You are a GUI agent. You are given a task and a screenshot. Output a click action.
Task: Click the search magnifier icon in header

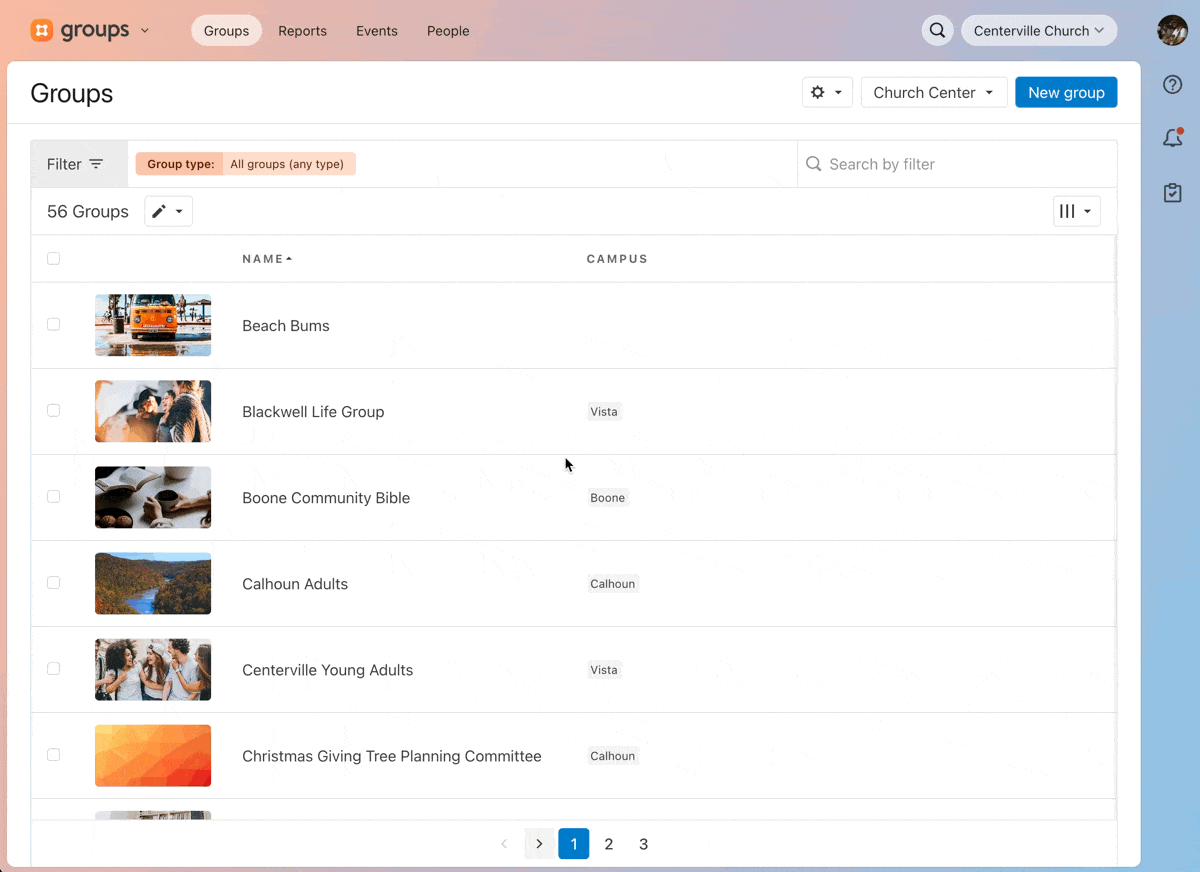pyautogui.click(x=937, y=31)
